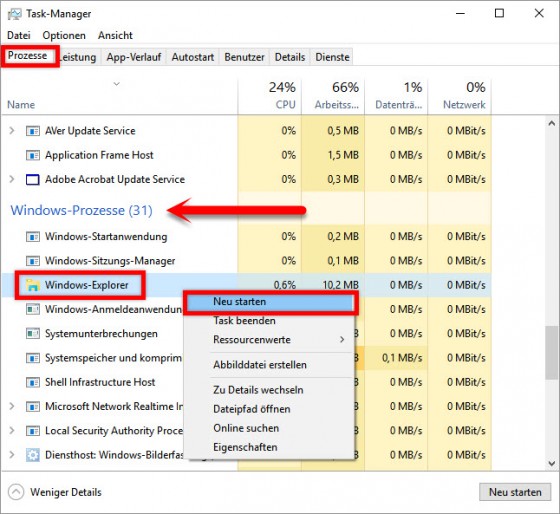Select the Systemunterbrechungen process name
This screenshot has width=560, height=514.
[x=101, y=334]
